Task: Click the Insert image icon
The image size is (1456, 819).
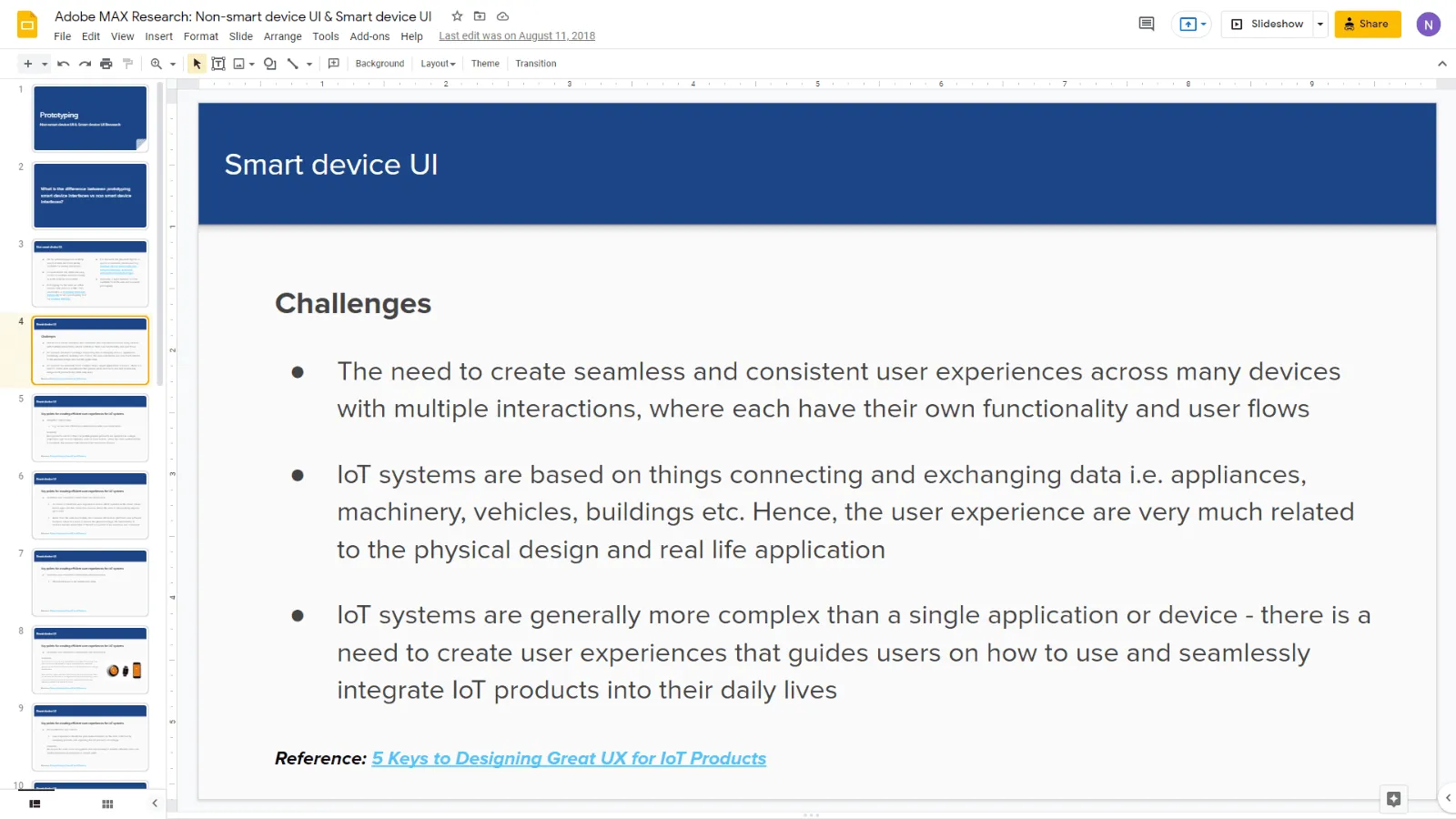Action: coord(239,64)
